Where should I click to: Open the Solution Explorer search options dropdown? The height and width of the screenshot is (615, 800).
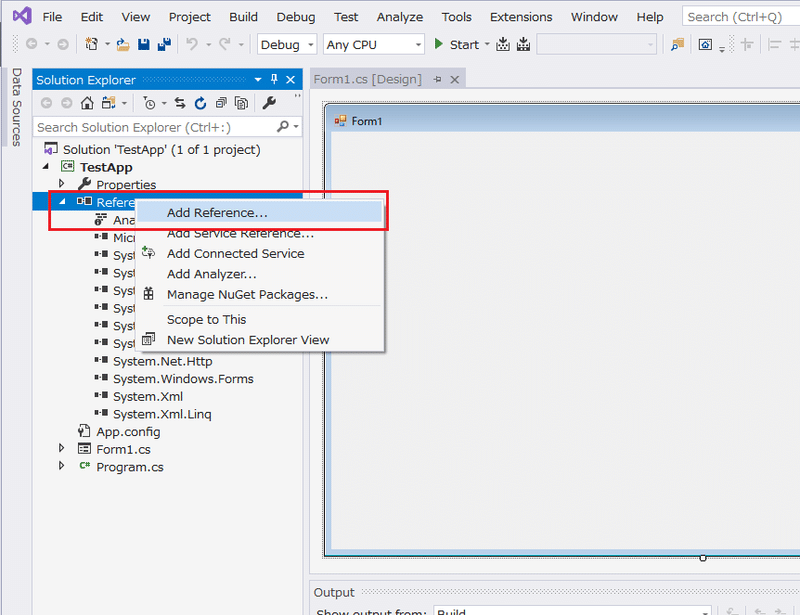[x=296, y=127]
